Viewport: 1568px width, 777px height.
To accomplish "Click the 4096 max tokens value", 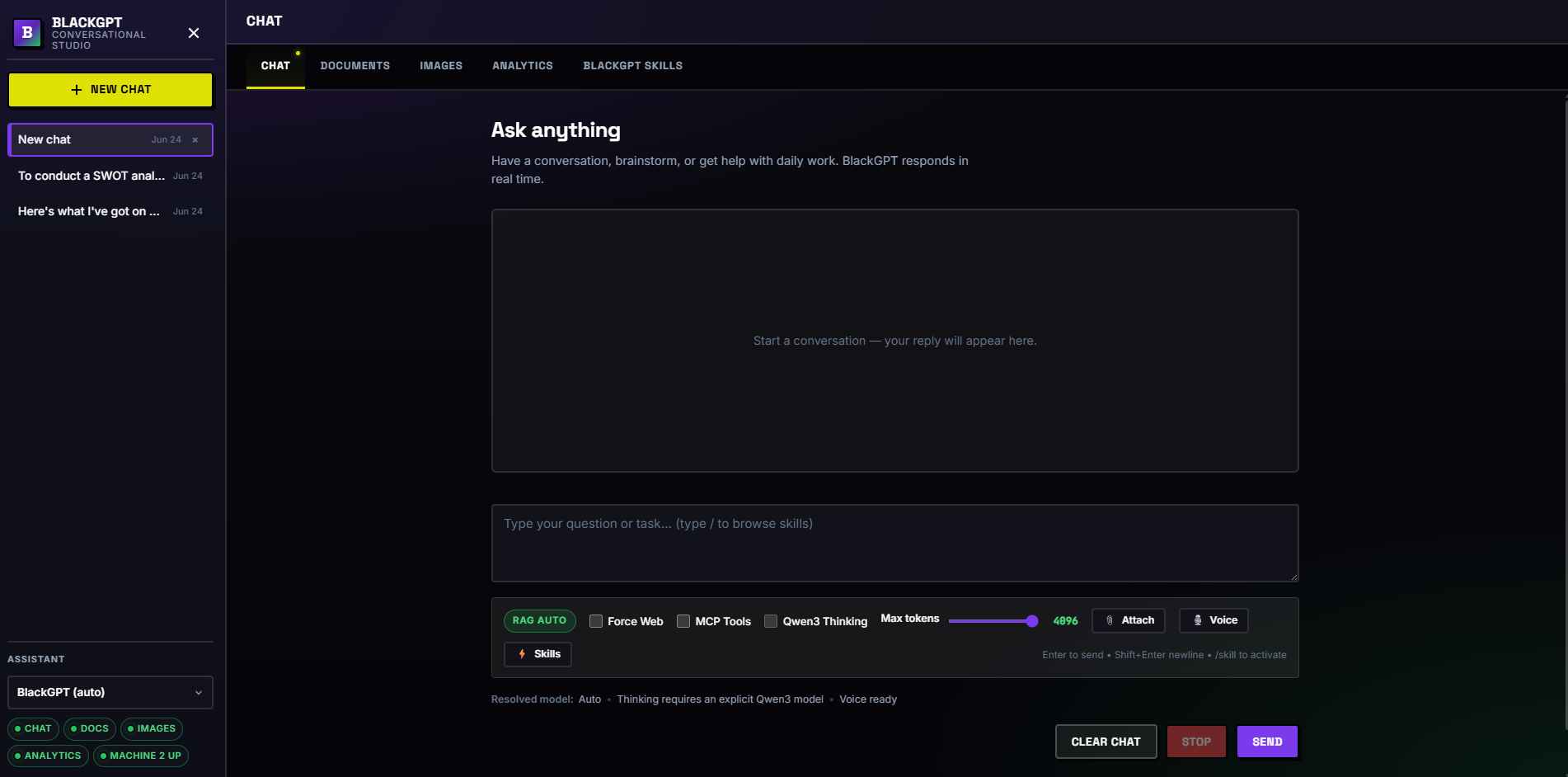I will (1065, 621).
